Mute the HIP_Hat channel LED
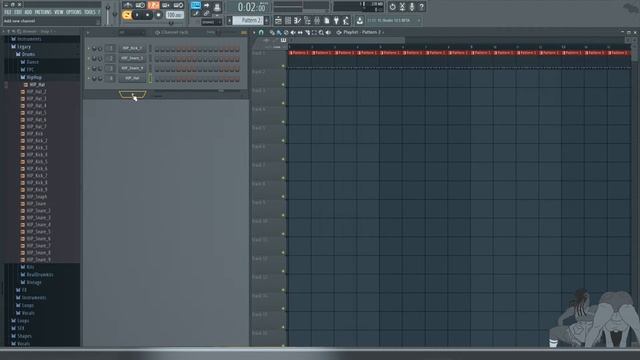The image size is (640, 360). [89, 78]
